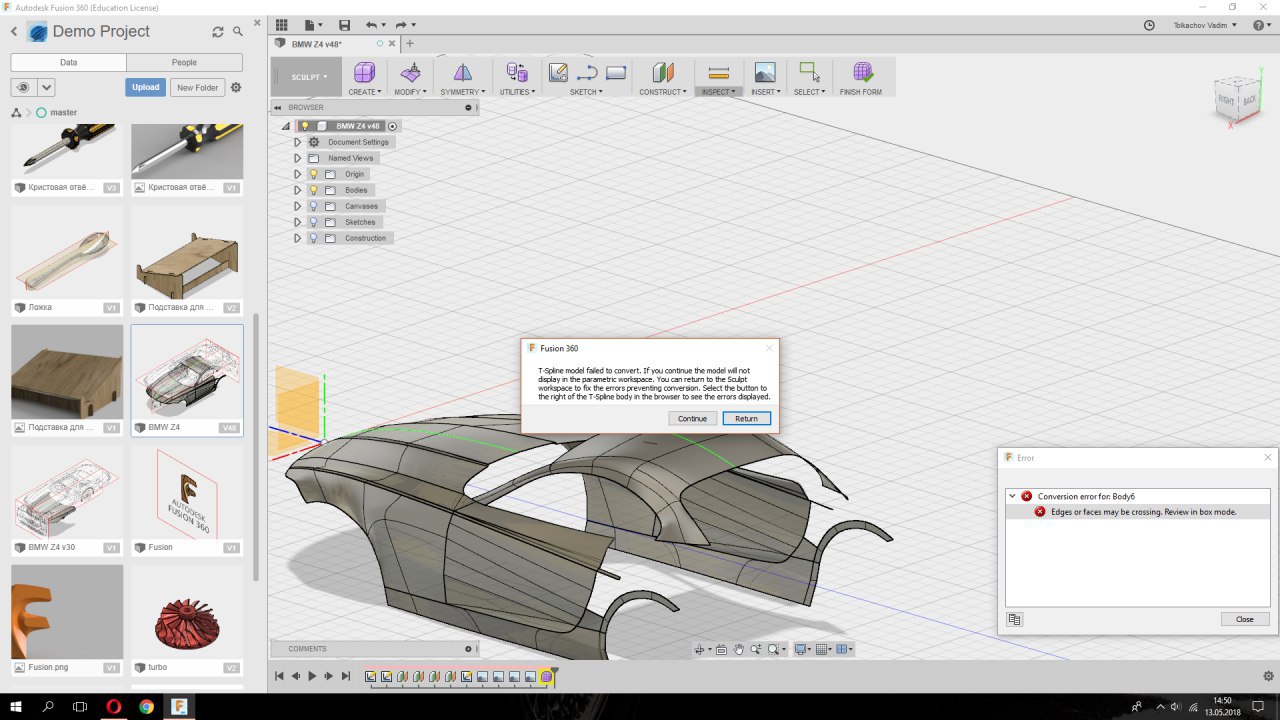Click the Job Status clock icon

coord(1149,25)
